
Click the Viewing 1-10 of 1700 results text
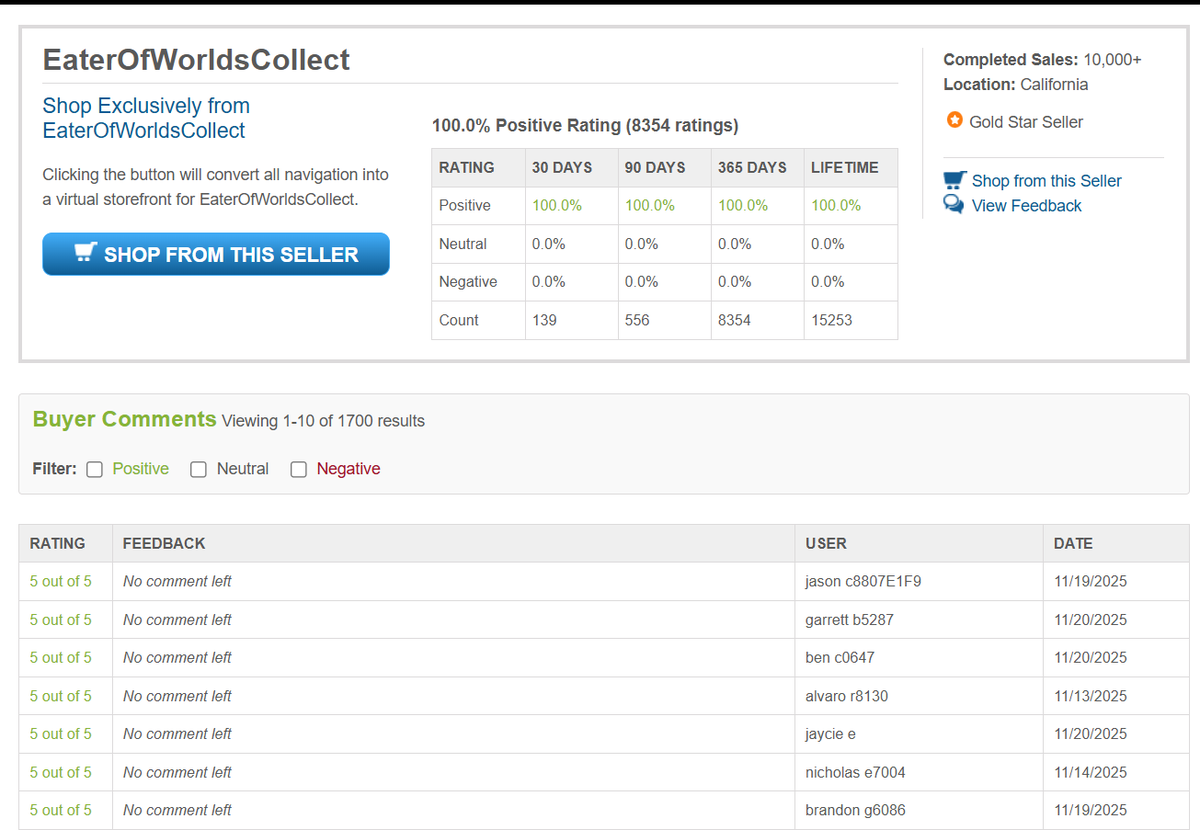click(323, 421)
